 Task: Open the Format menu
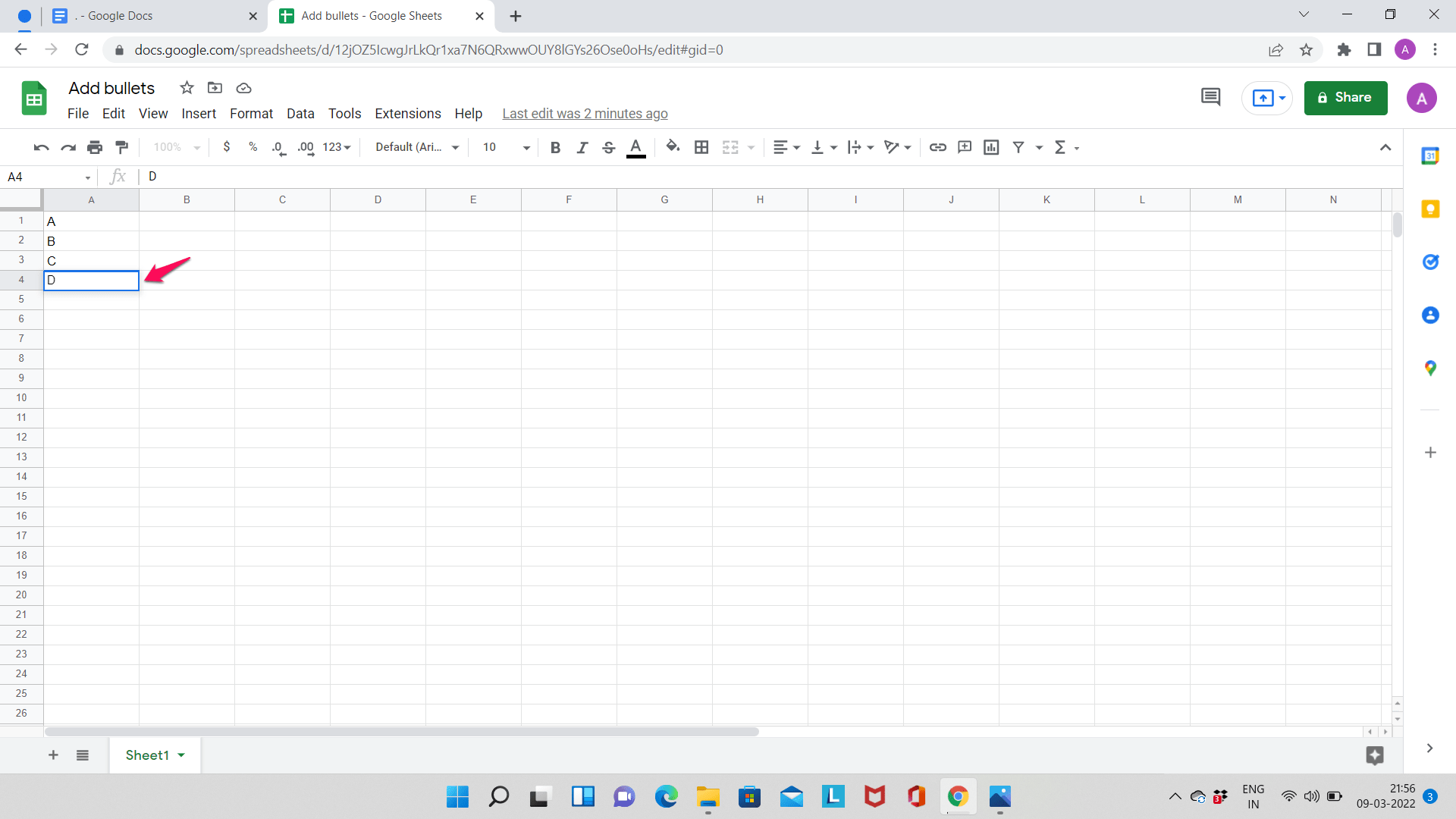click(x=250, y=113)
